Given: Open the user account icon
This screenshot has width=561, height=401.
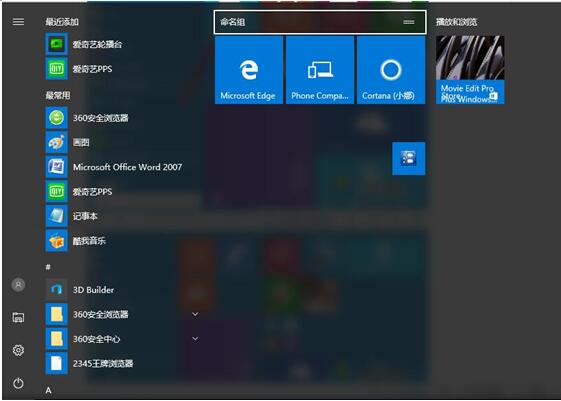Looking at the screenshot, I should click(x=18, y=285).
